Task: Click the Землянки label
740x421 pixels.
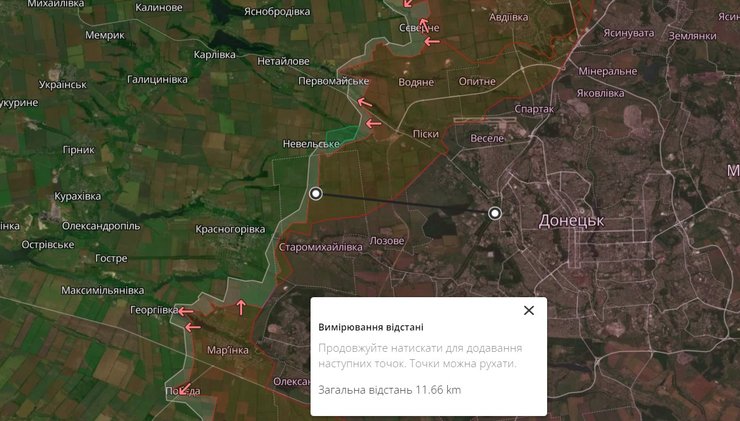Action: point(692,36)
